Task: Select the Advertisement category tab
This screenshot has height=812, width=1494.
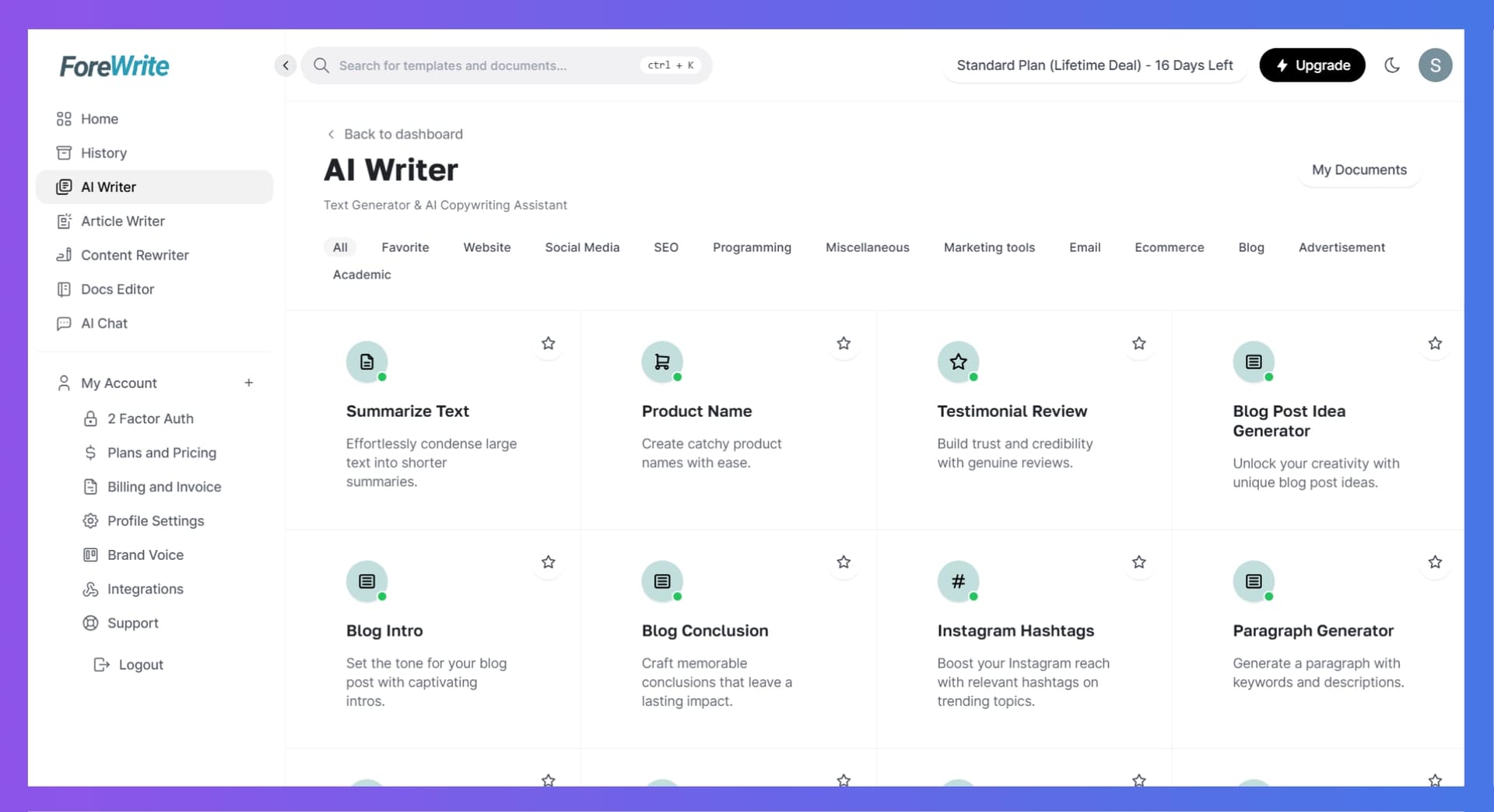Action: point(1341,247)
